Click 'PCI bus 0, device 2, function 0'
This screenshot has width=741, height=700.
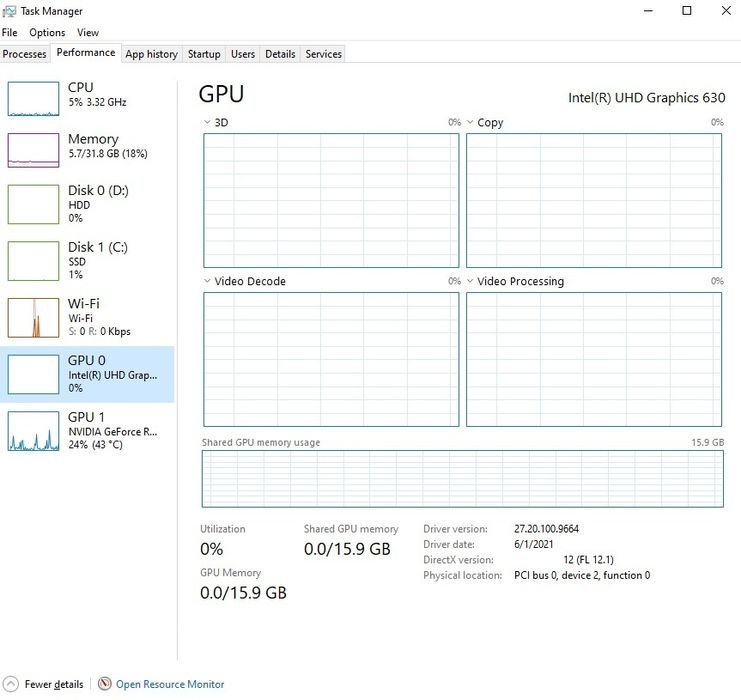pos(582,575)
